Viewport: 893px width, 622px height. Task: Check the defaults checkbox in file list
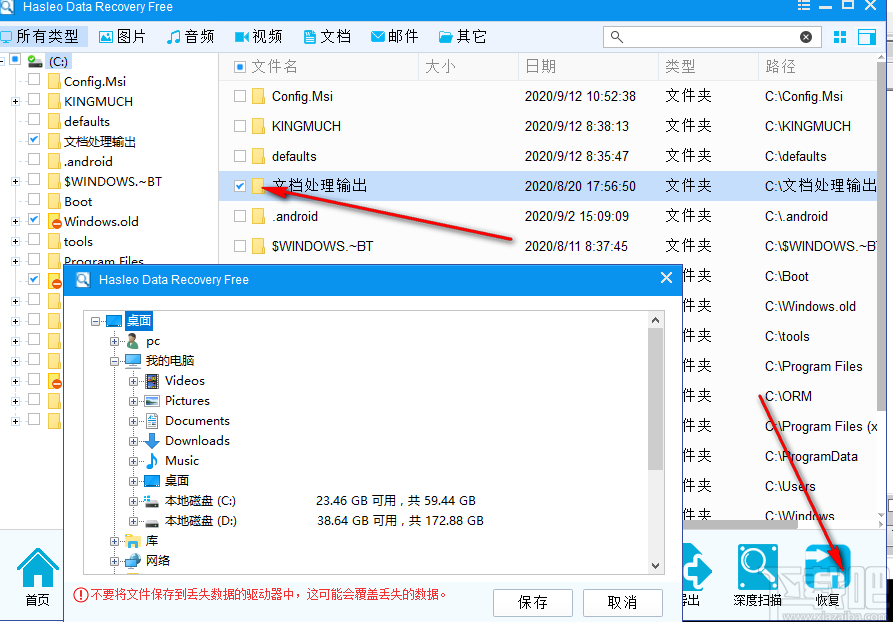(240, 156)
